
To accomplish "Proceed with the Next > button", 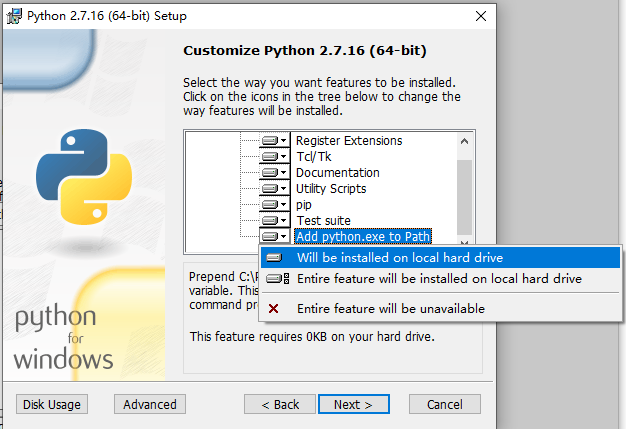I will [x=354, y=404].
